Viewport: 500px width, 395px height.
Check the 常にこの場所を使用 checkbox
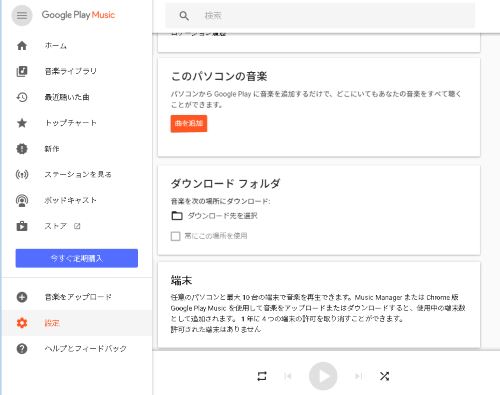point(175,236)
